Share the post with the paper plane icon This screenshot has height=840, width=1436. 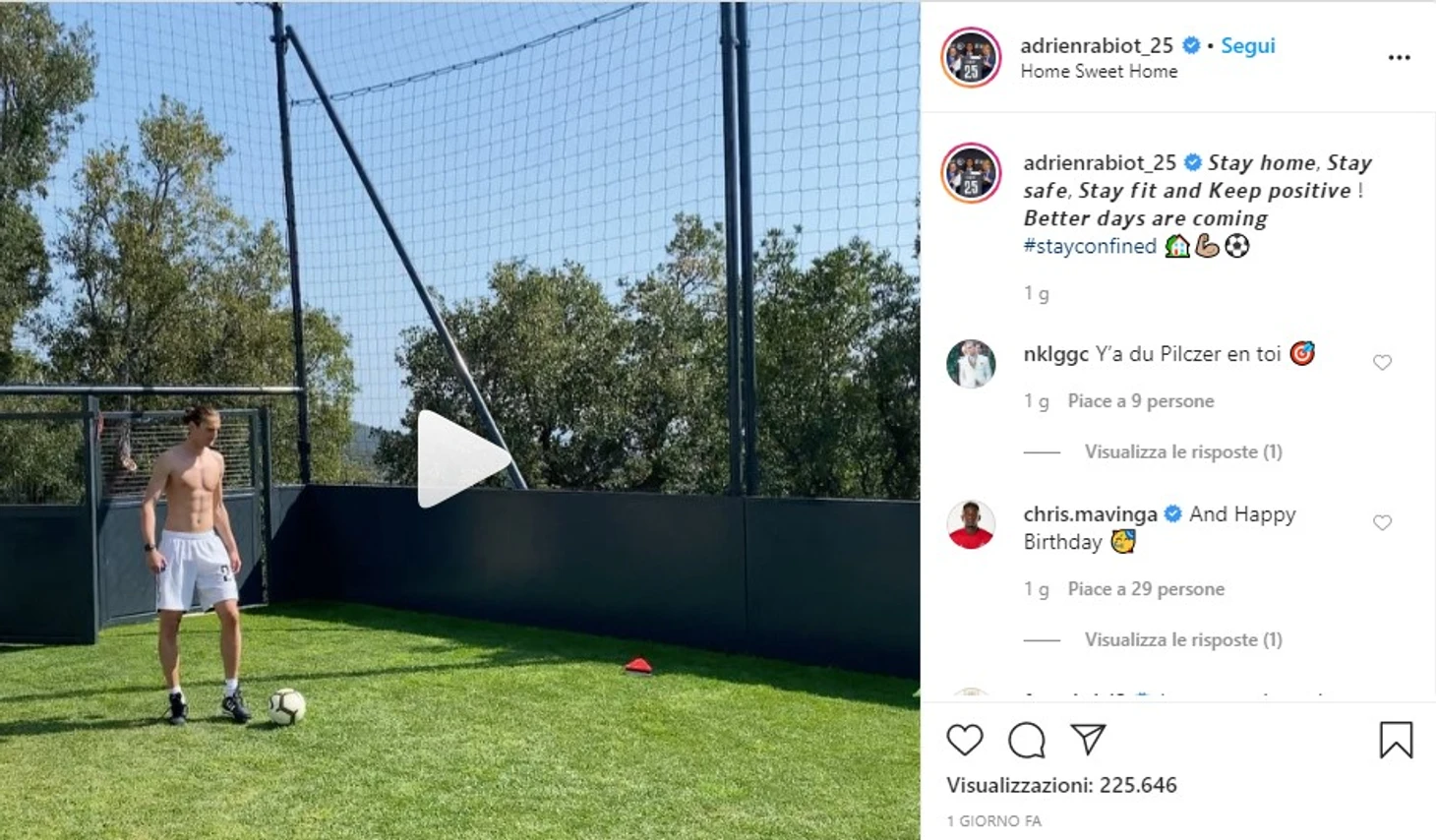point(1088,740)
